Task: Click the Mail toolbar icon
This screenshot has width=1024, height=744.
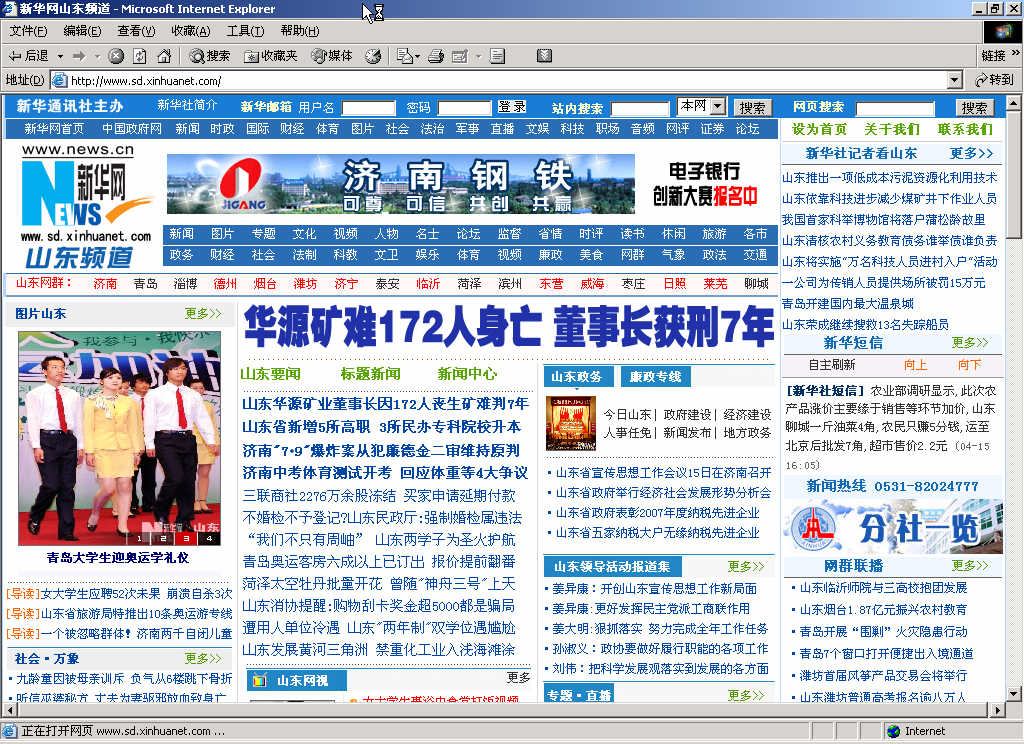Action: (x=405, y=56)
